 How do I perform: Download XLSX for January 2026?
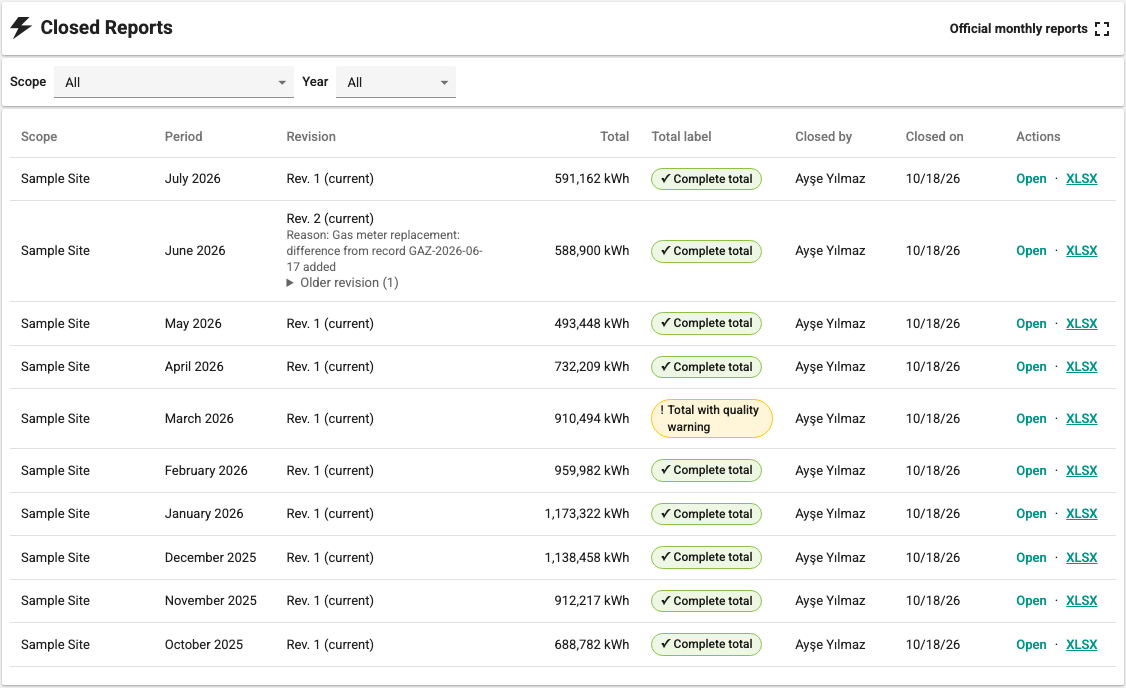[x=1081, y=514]
